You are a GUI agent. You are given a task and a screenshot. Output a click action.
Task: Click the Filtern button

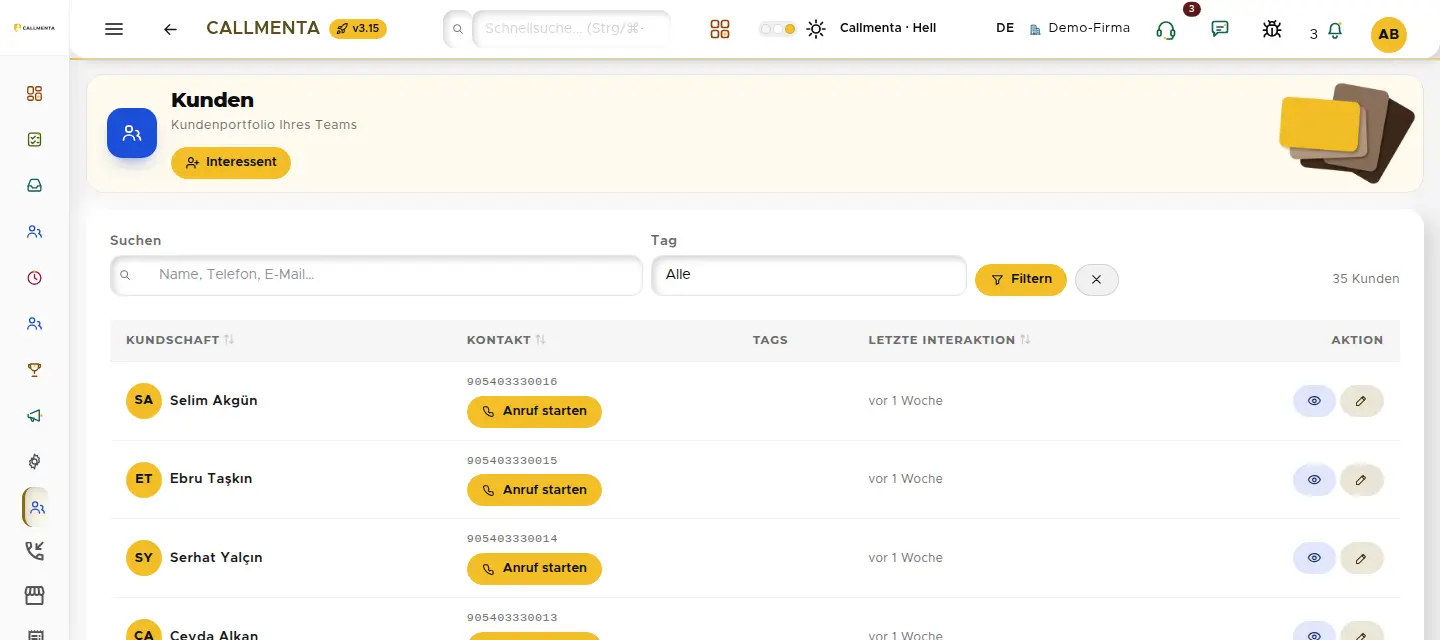pyautogui.click(x=1021, y=280)
